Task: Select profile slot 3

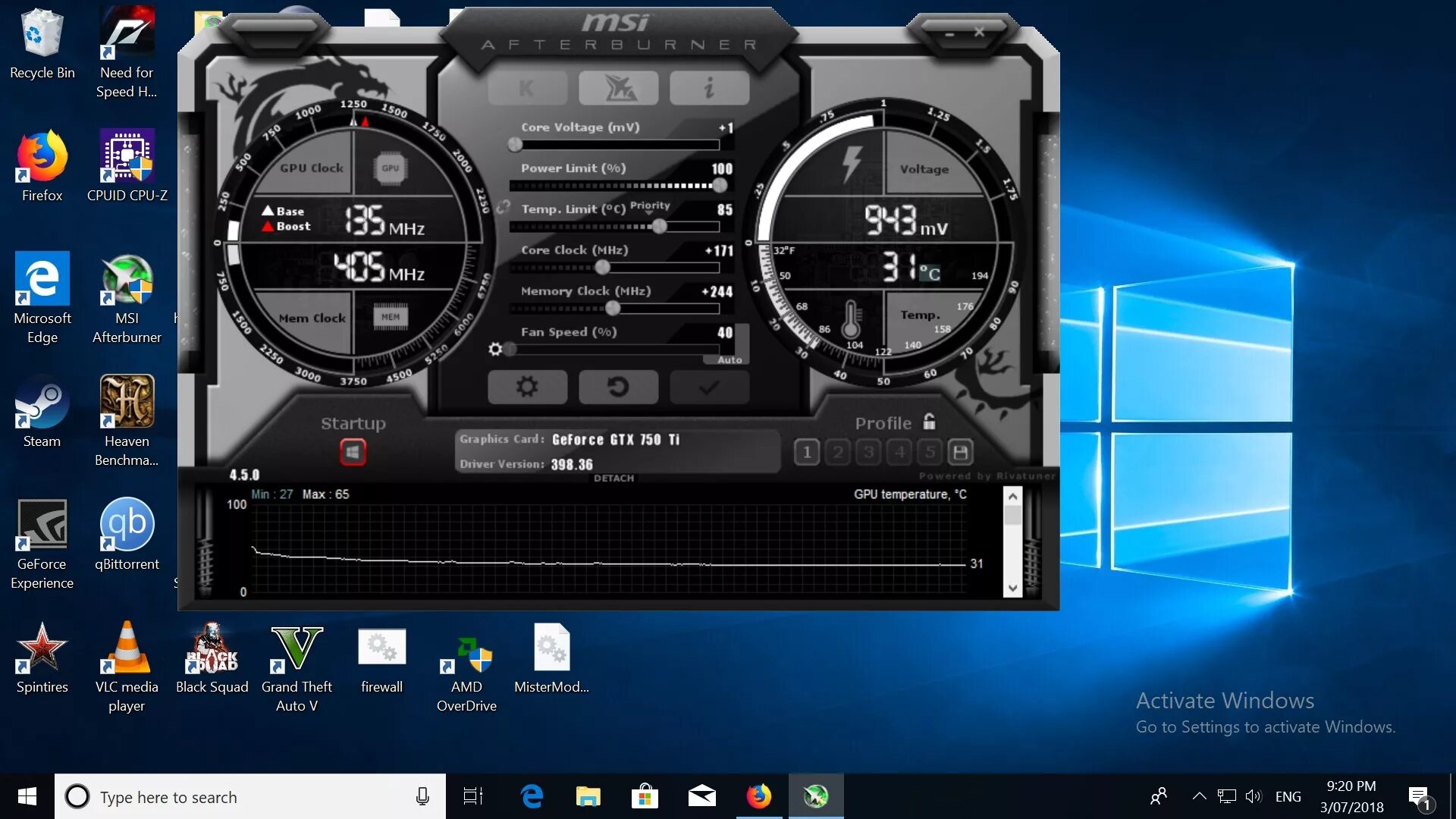Action: pyautogui.click(x=869, y=453)
